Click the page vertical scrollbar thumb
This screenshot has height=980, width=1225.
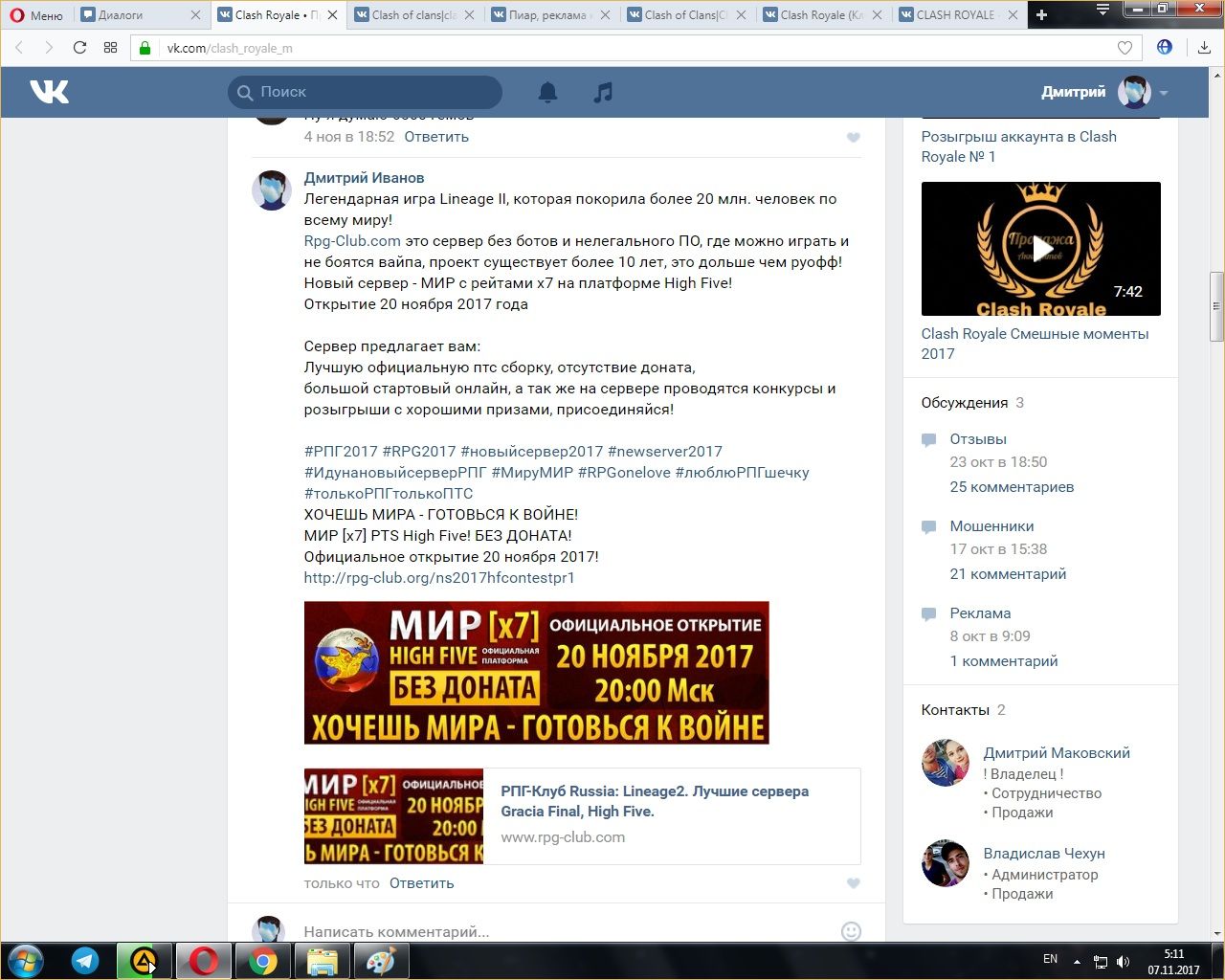(1216, 306)
